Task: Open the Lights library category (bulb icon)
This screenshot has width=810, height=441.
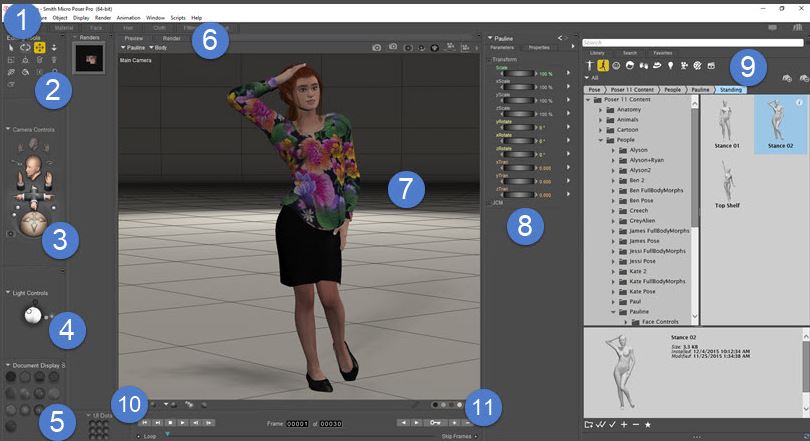Action: point(671,66)
